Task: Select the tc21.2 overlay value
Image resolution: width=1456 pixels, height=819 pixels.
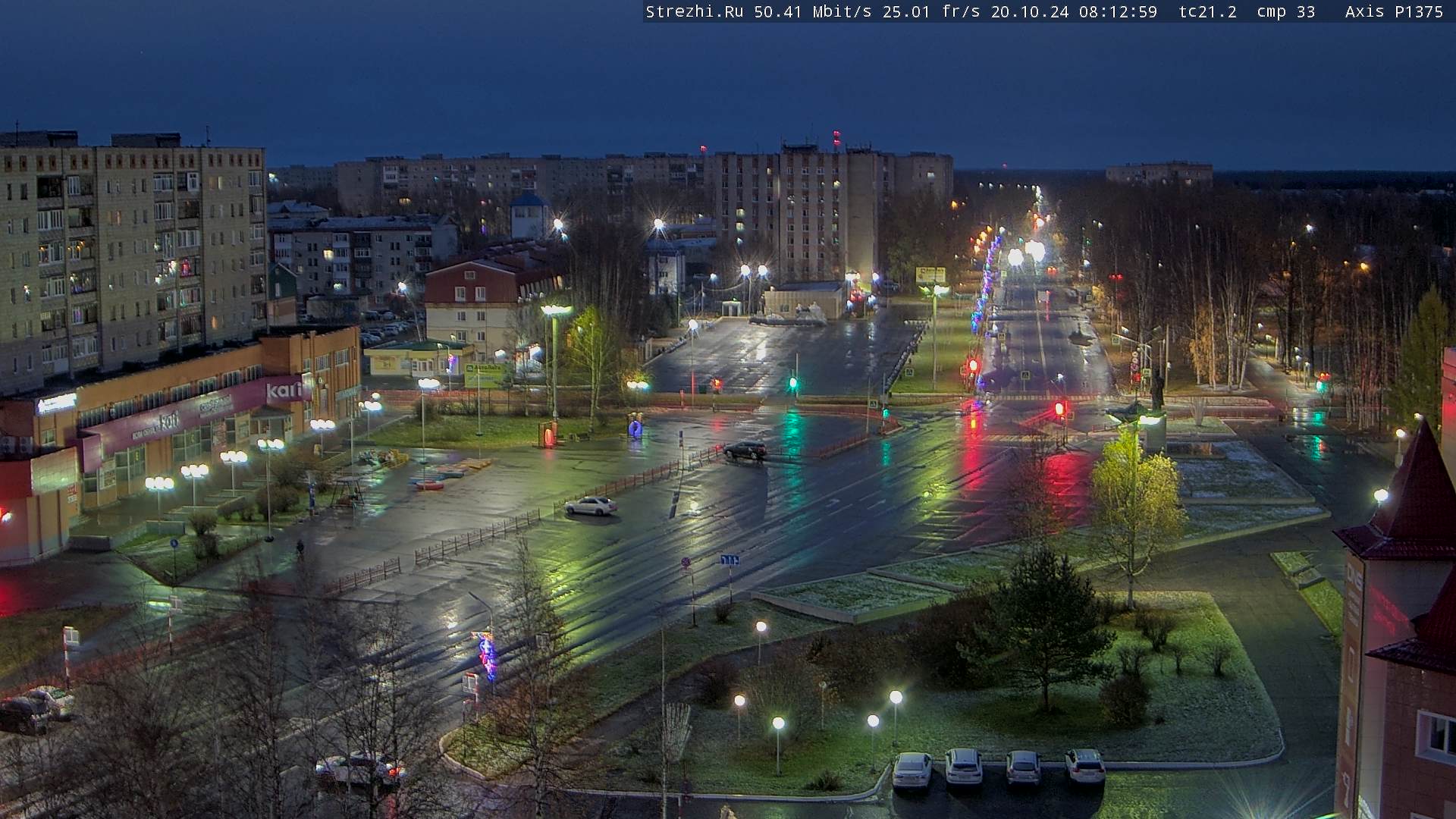Action: [x=1207, y=12]
